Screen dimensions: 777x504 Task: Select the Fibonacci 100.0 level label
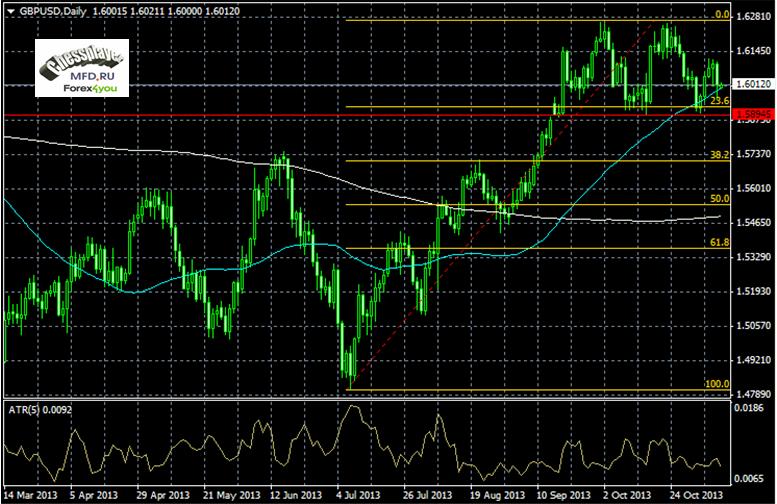click(x=716, y=384)
